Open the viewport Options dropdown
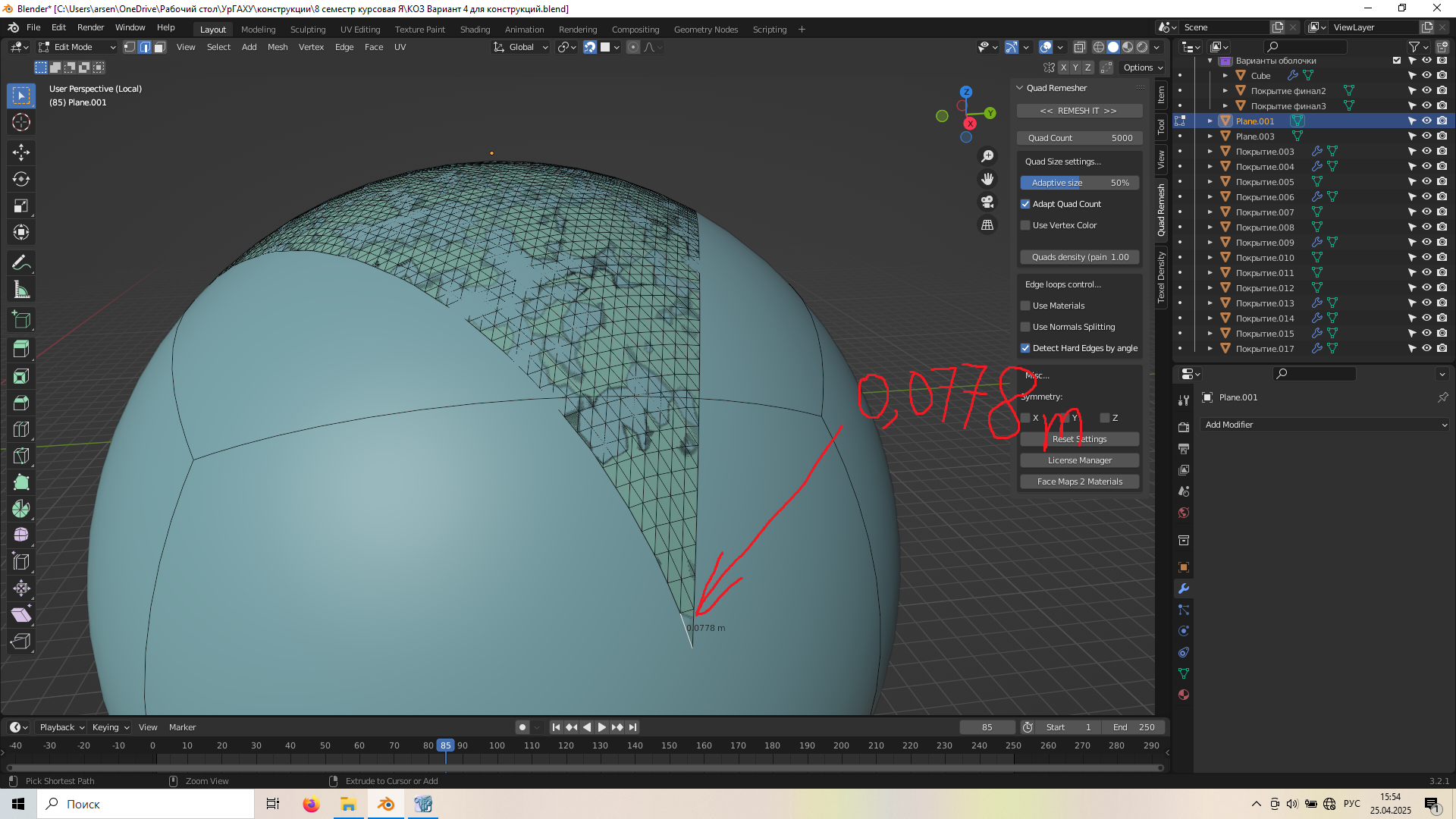This screenshot has width=1456, height=819. [x=1142, y=67]
